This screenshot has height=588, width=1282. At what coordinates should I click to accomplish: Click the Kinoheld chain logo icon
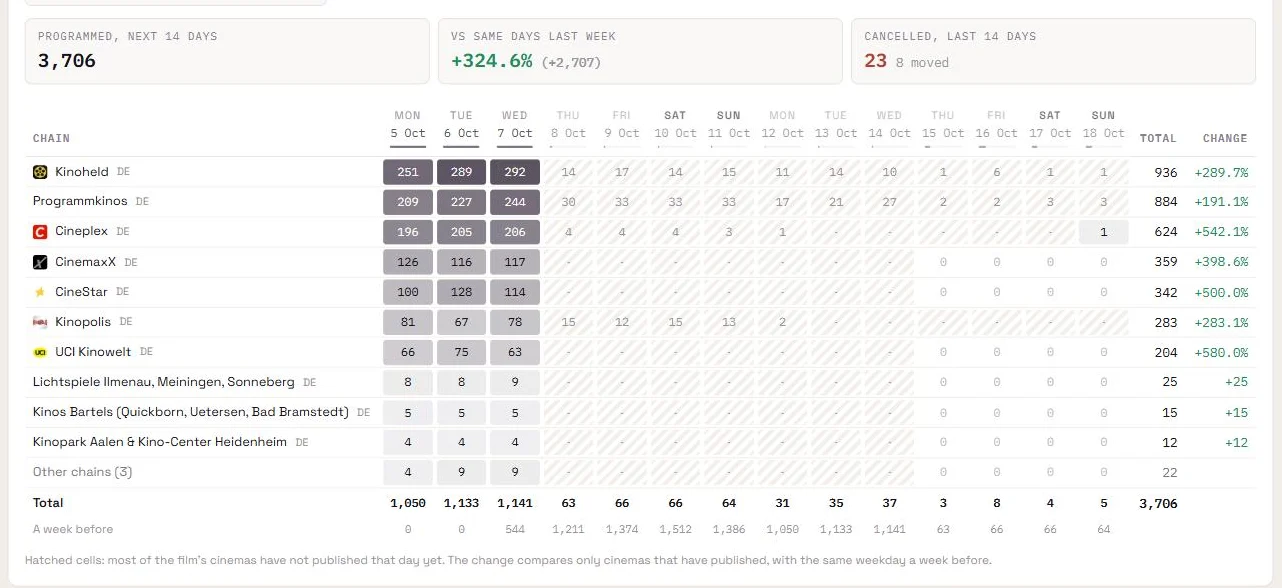coord(40,172)
